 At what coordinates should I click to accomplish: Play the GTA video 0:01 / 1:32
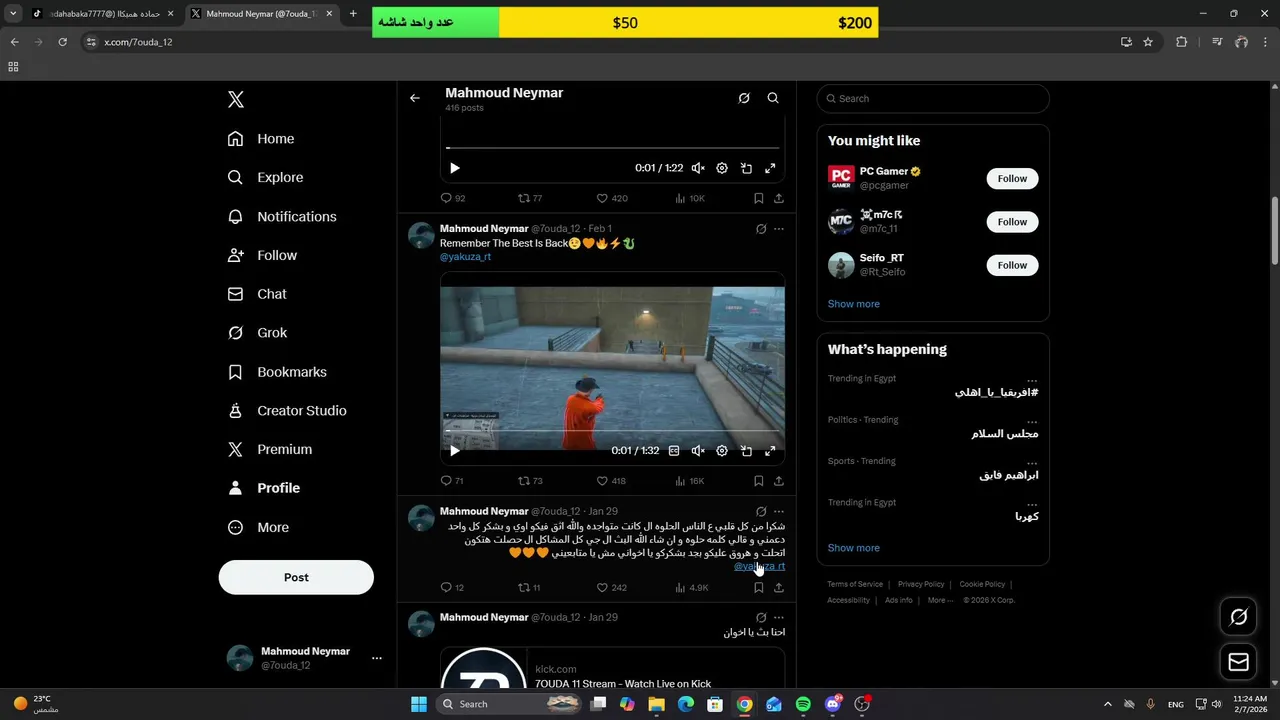[x=455, y=451]
